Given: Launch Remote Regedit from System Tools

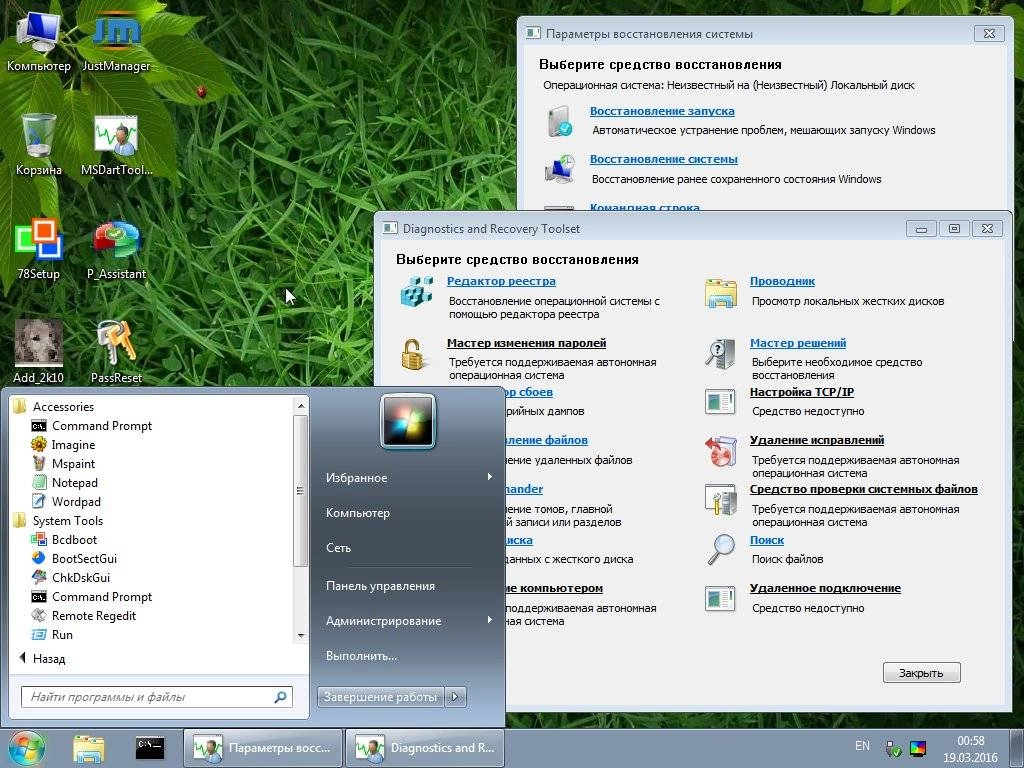Looking at the screenshot, I should (93, 616).
